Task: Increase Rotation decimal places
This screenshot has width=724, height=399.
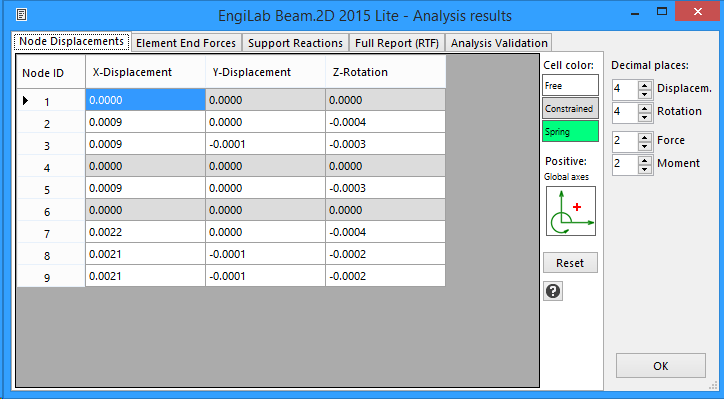Action: click(645, 108)
